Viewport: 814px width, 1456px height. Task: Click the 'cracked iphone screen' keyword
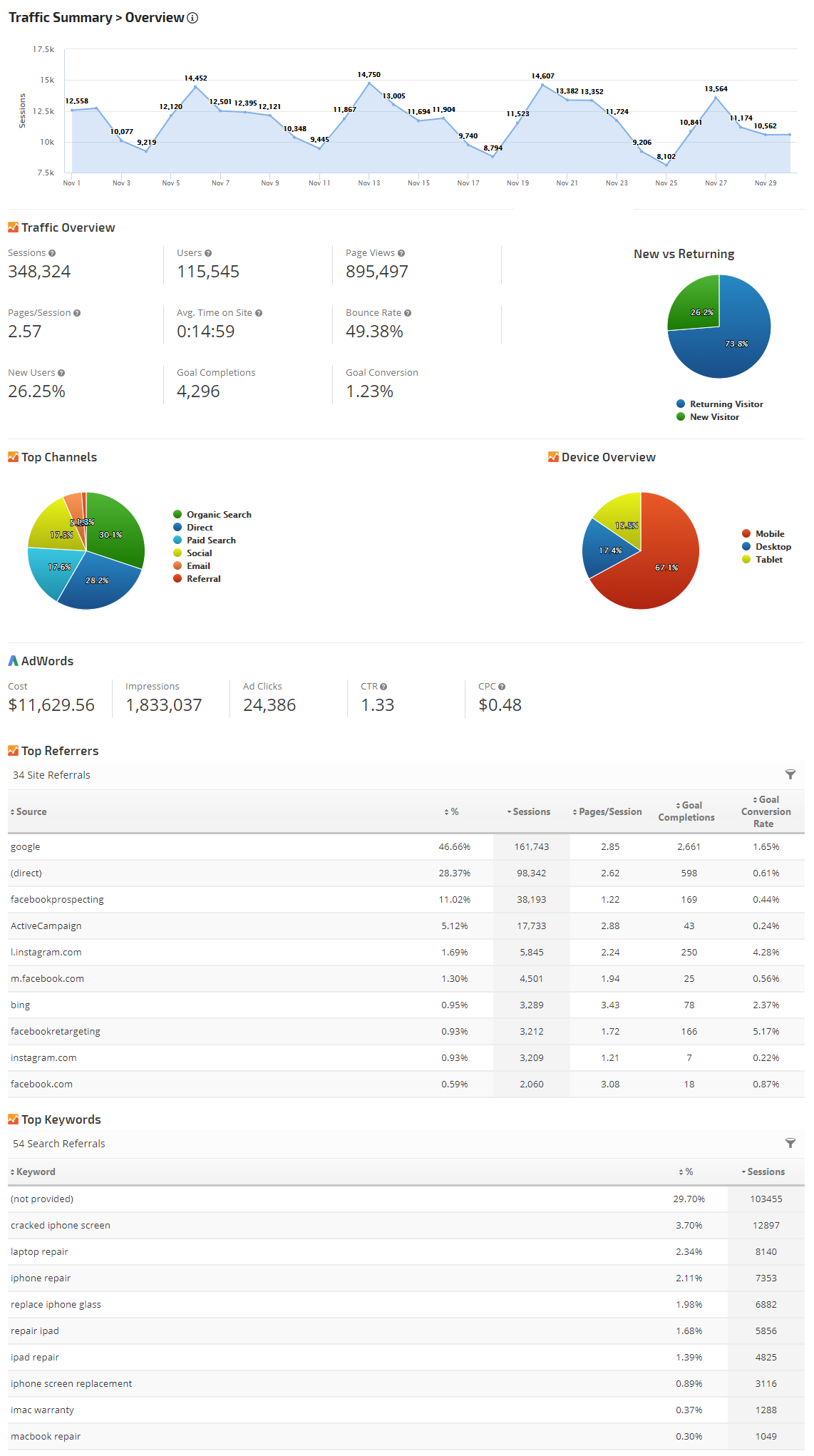click(x=61, y=1226)
